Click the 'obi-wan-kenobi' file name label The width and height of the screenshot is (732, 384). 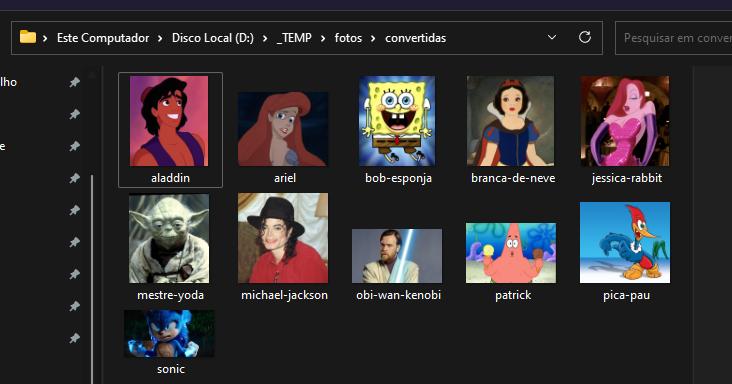pyautogui.click(x=398, y=295)
